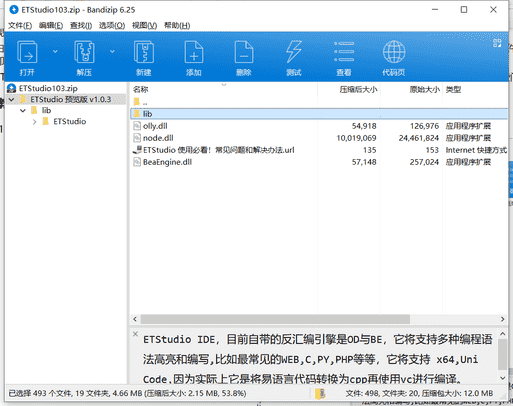Select ETStudio103.zip root in the tree
This screenshot has width=513, height=406.
tap(48, 88)
